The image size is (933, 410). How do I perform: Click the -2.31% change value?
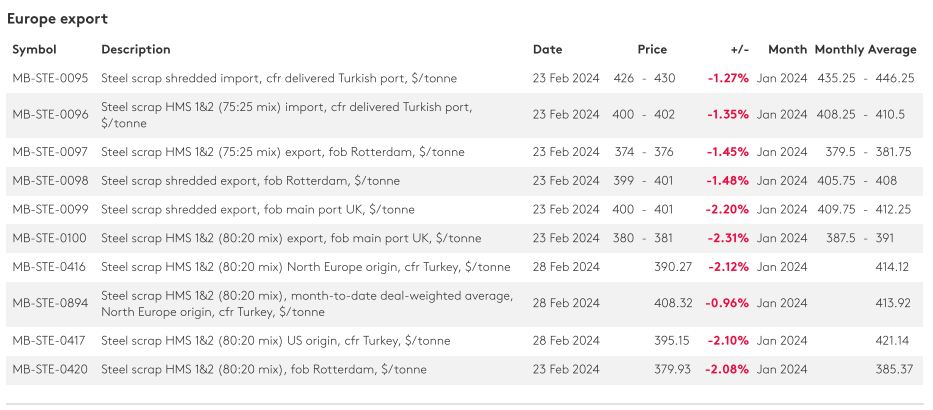728,239
